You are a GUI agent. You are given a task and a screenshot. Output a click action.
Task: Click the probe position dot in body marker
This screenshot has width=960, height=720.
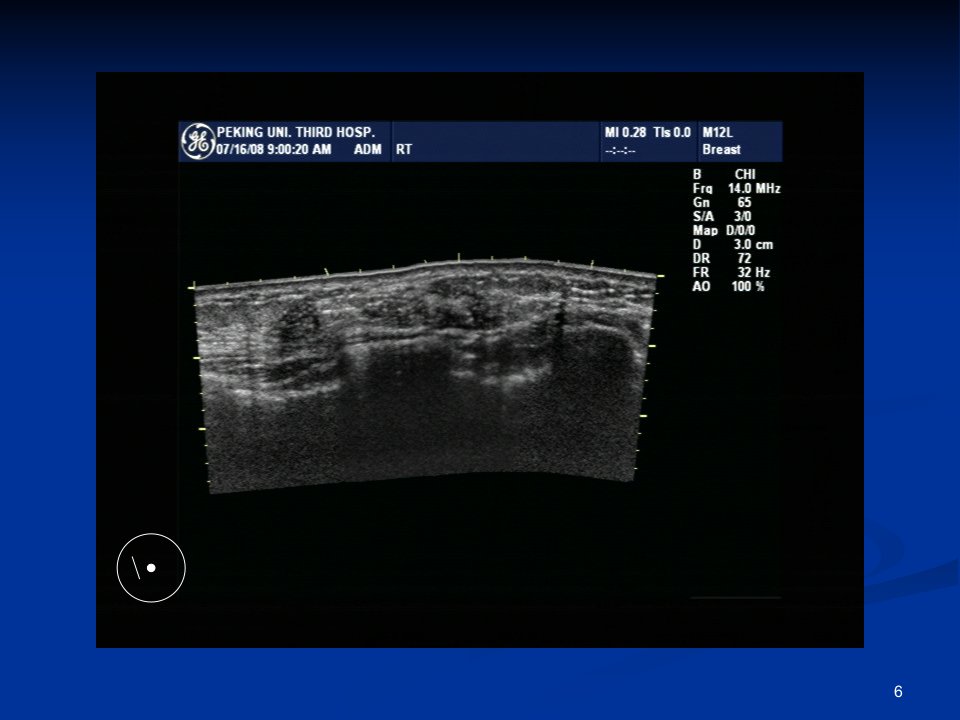coord(151,568)
